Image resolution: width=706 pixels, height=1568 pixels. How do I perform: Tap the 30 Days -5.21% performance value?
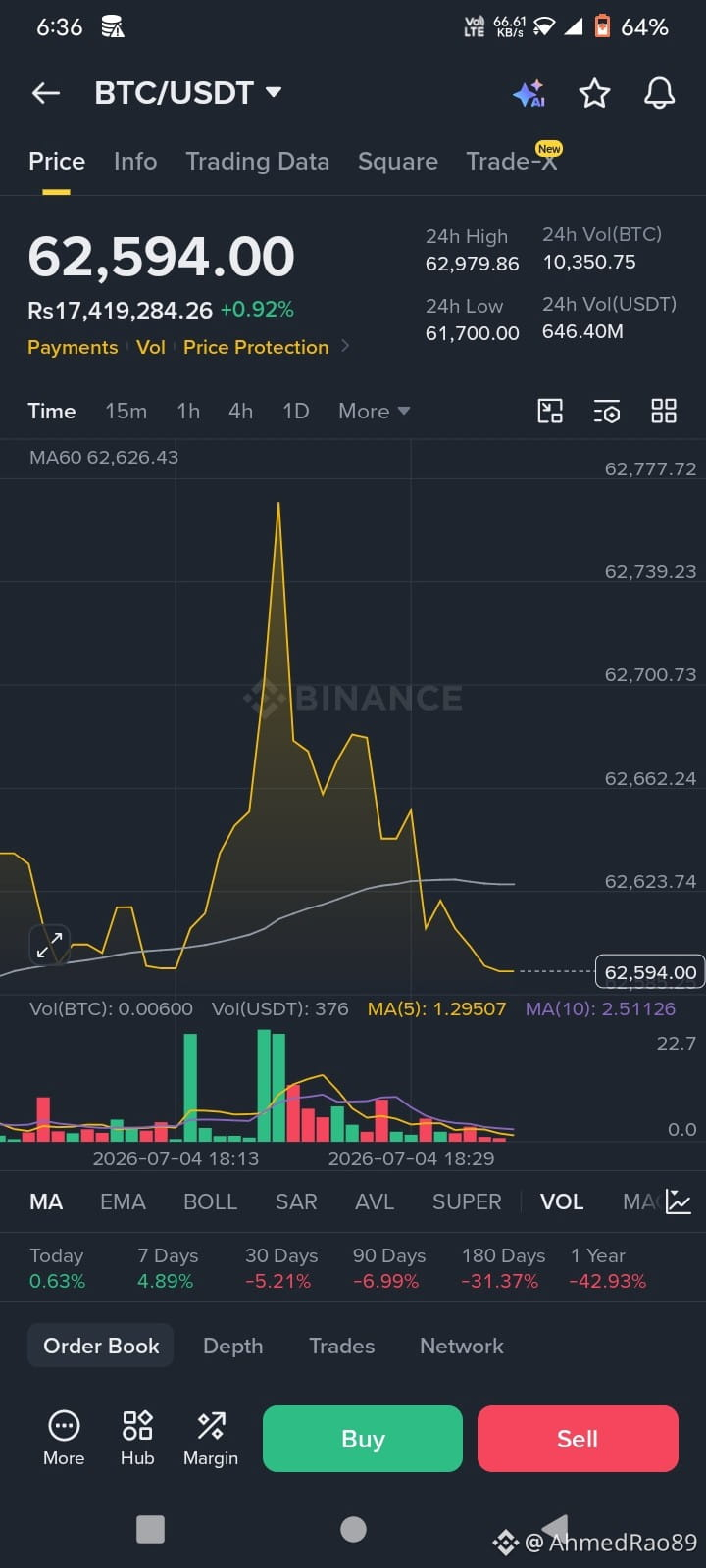(x=278, y=1281)
